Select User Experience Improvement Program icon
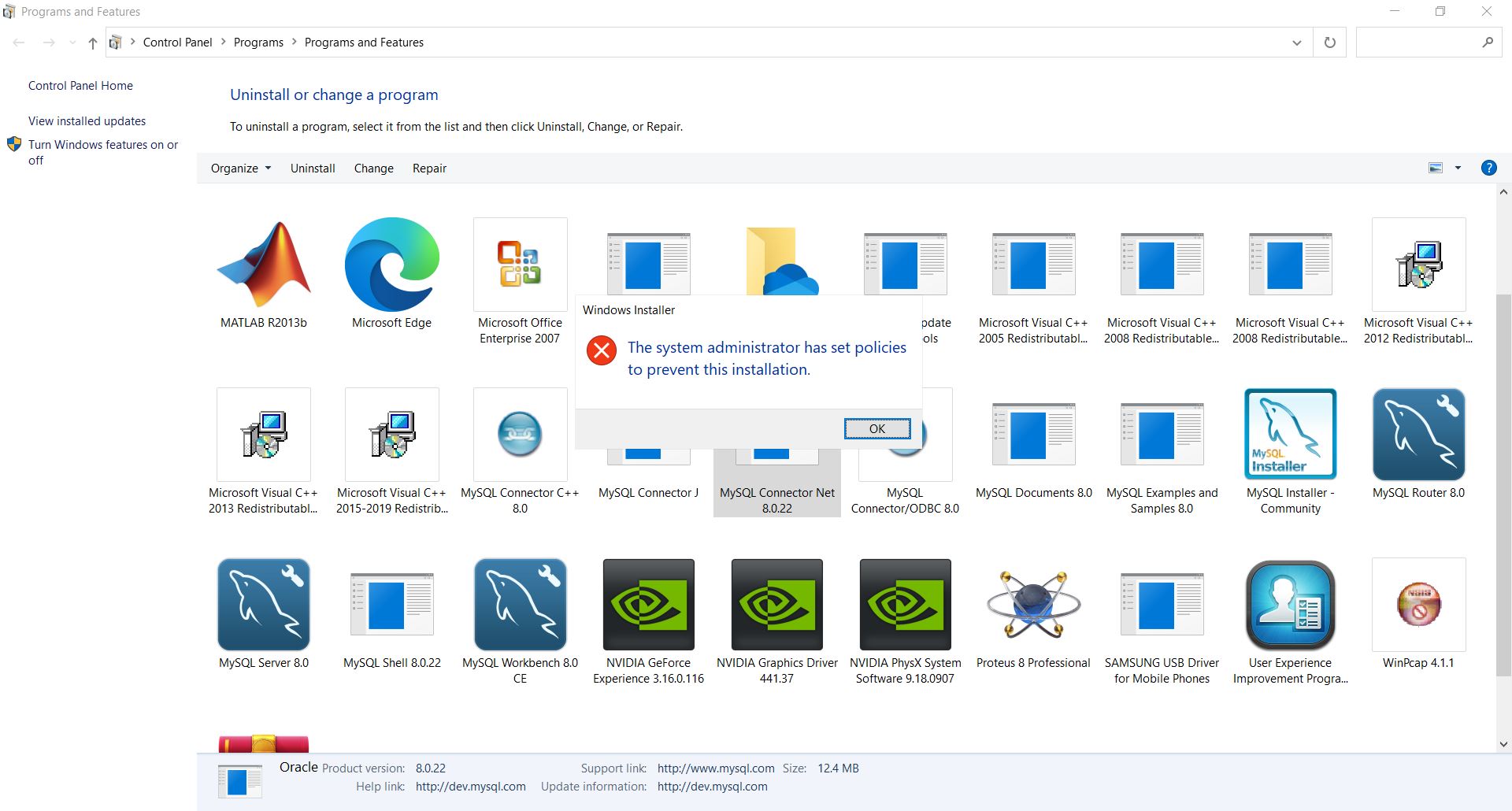 point(1291,605)
